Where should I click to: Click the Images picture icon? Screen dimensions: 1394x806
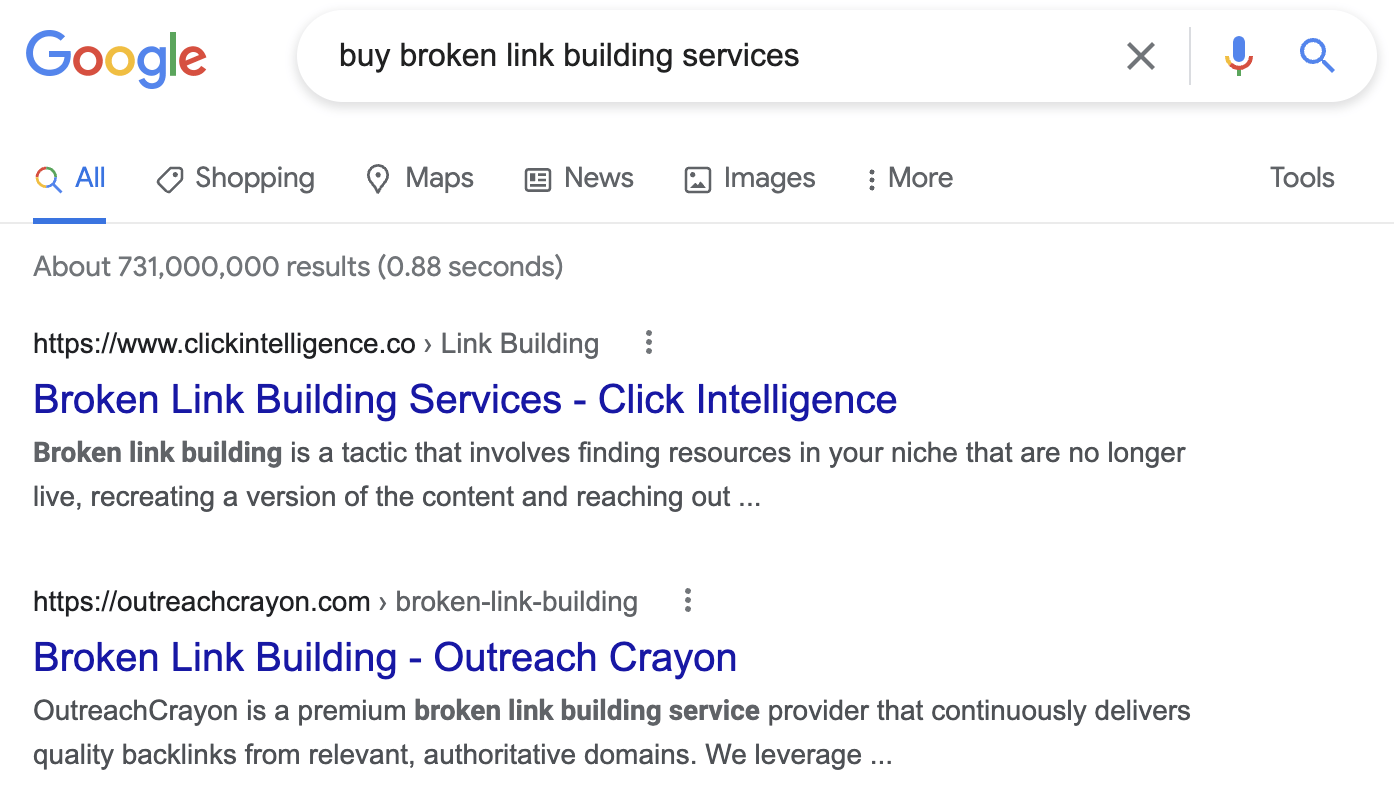[x=697, y=178]
